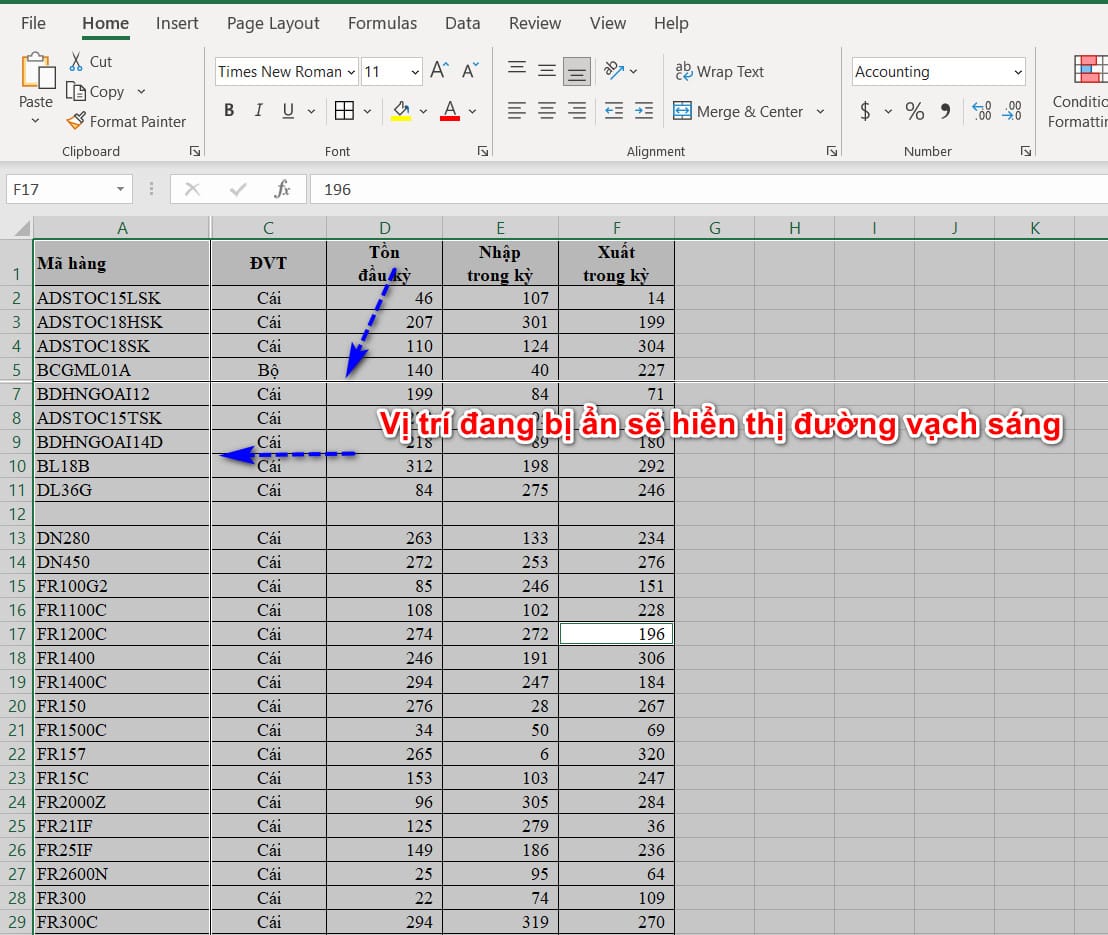Decrease font size with smaller A

click(x=470, y=71)
